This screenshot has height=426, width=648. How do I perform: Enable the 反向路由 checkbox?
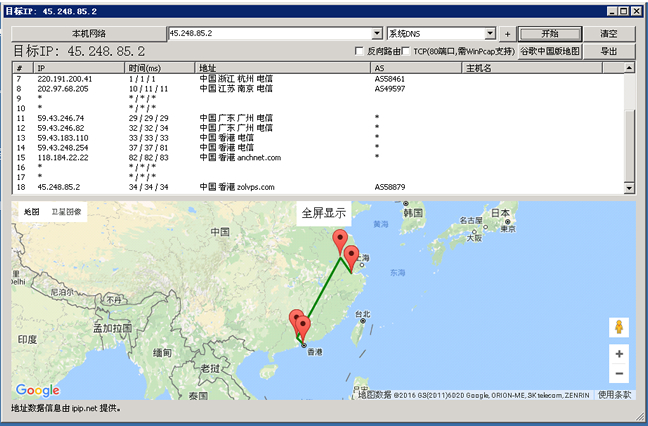coord(361,51)
